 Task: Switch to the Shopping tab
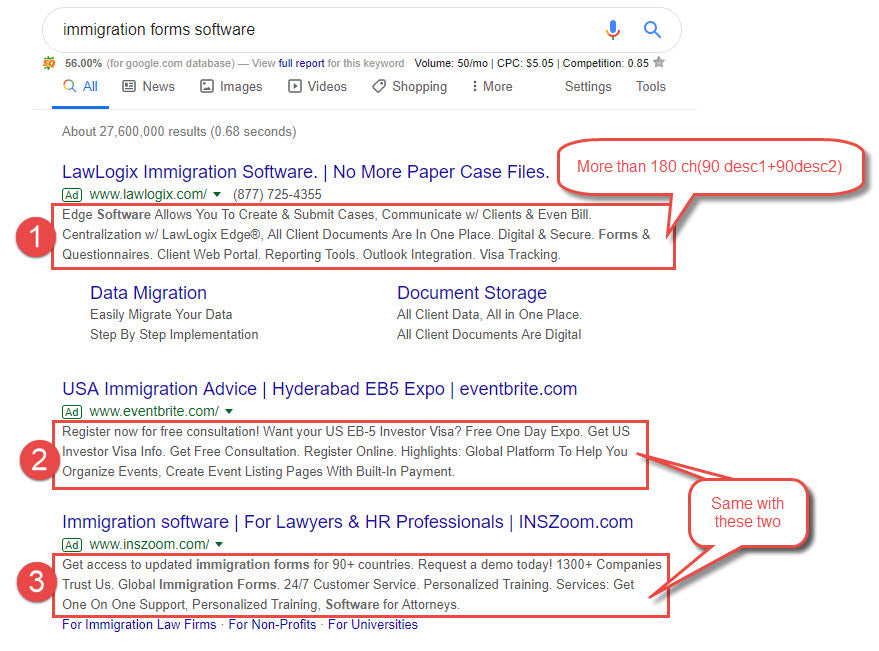410,86
